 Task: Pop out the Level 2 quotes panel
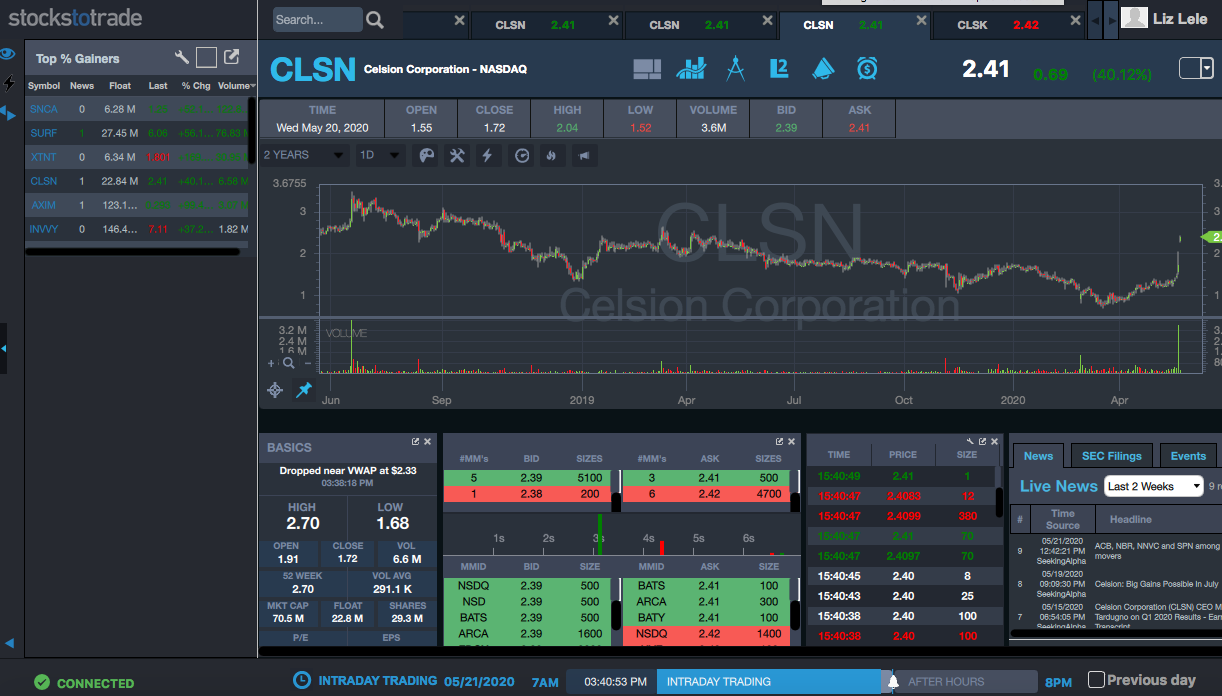click(780, 441)
